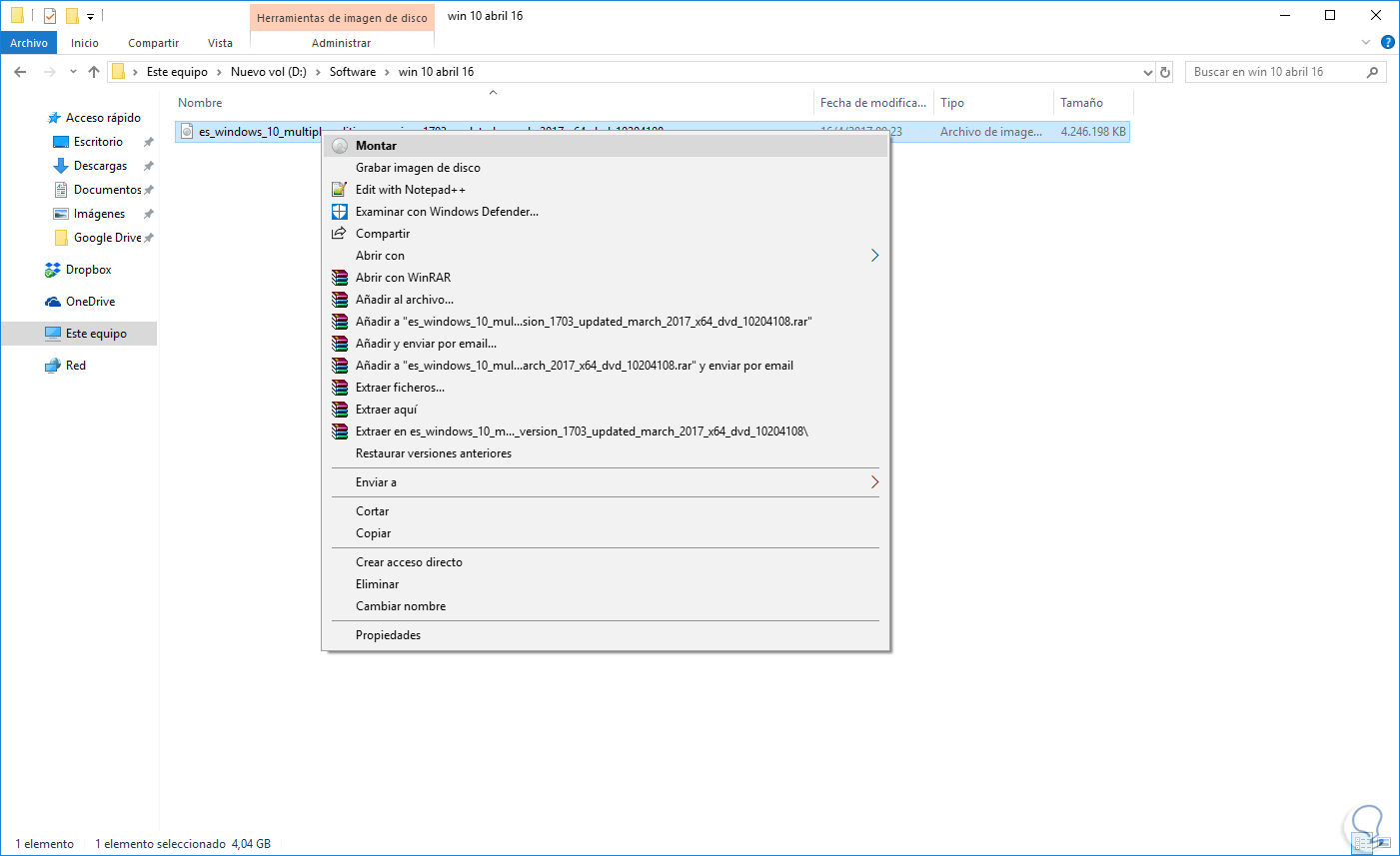Open the Archivo tab
The height and width of the screenshot is (856, 1400).
click(29, 43)
